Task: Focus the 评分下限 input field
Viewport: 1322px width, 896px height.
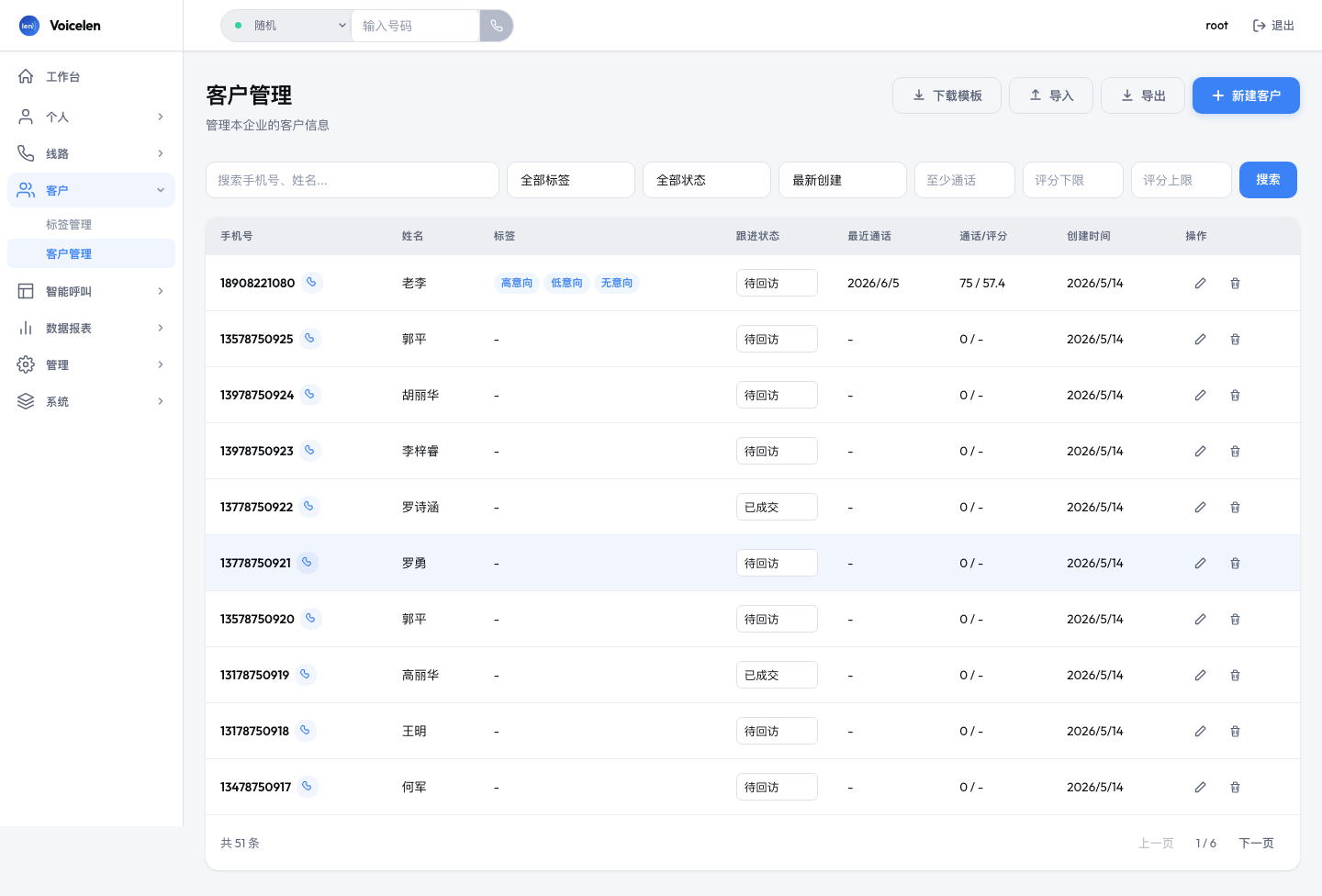Action: click(x=1073, y=180)
